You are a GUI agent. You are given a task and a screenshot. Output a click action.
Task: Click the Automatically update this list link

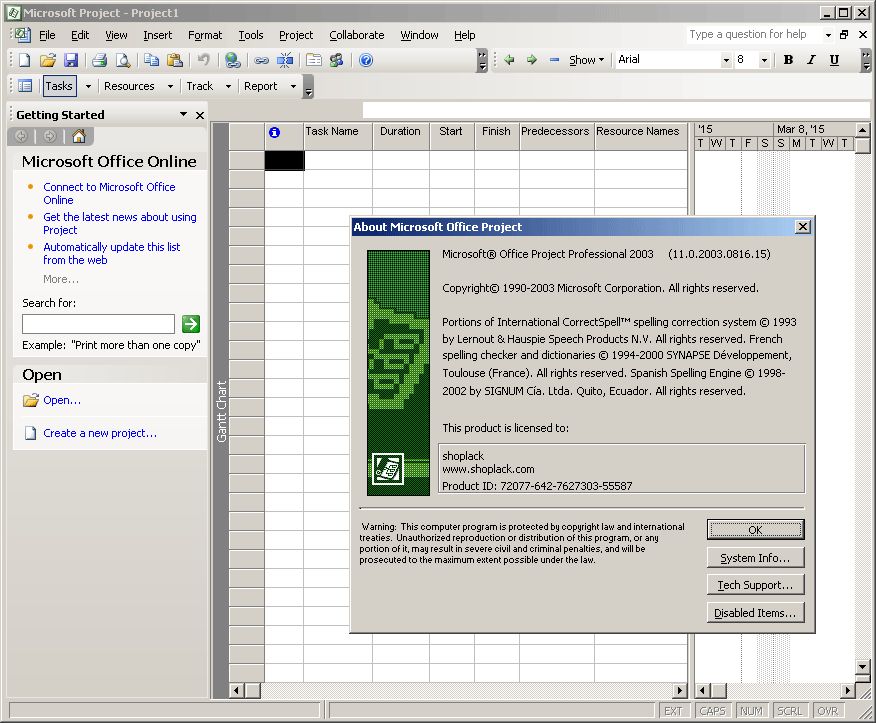click(x=112, y=253)
